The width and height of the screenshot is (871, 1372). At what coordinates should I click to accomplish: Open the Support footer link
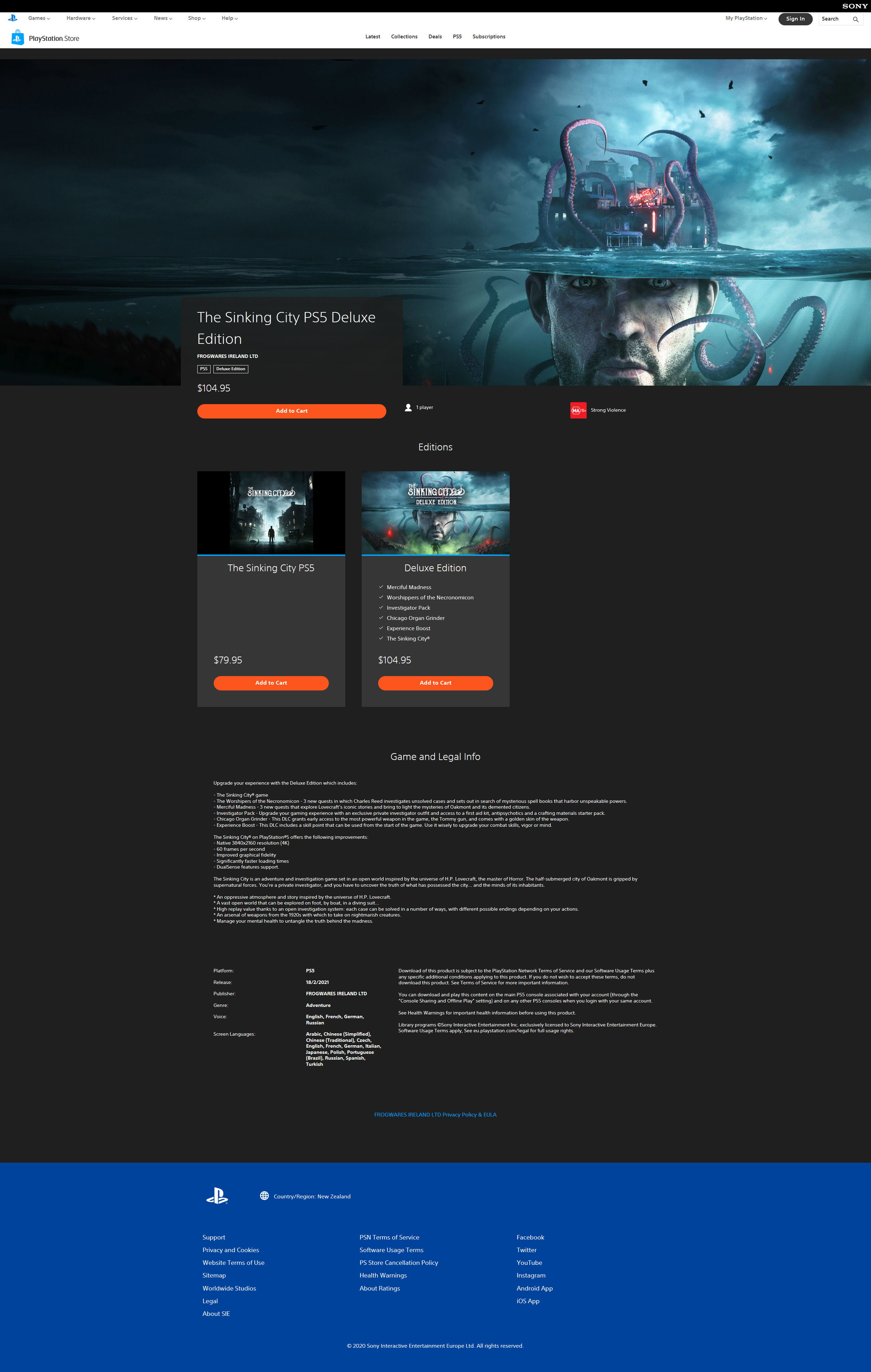coord(214,1237)
